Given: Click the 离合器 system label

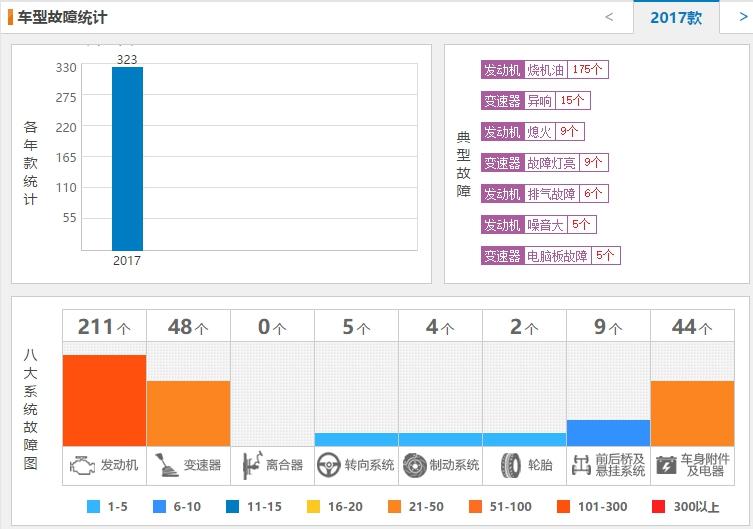Looking at the screenshot, I should coord(284,465).
